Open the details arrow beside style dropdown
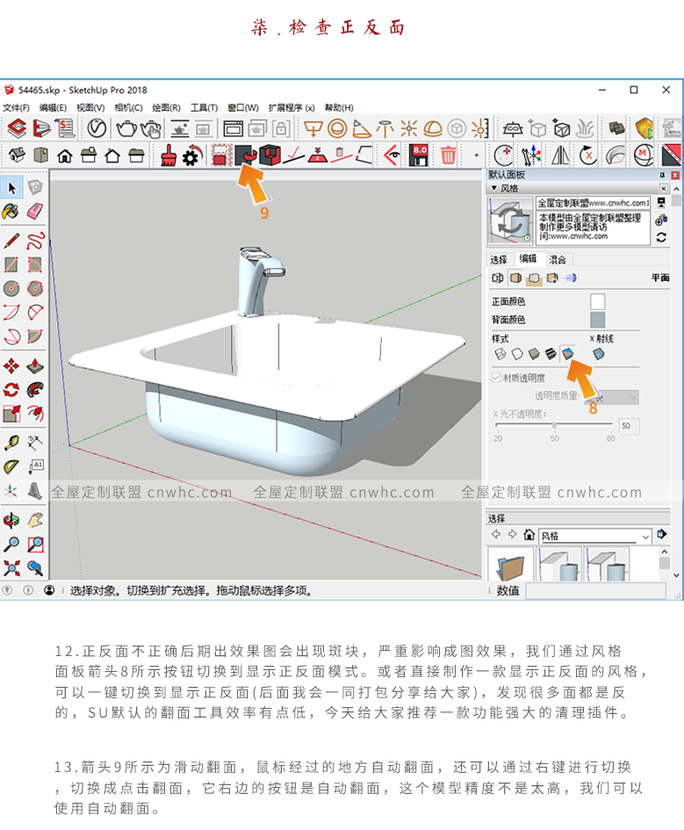Screen dimensions: 684x830 pos(662,534)
